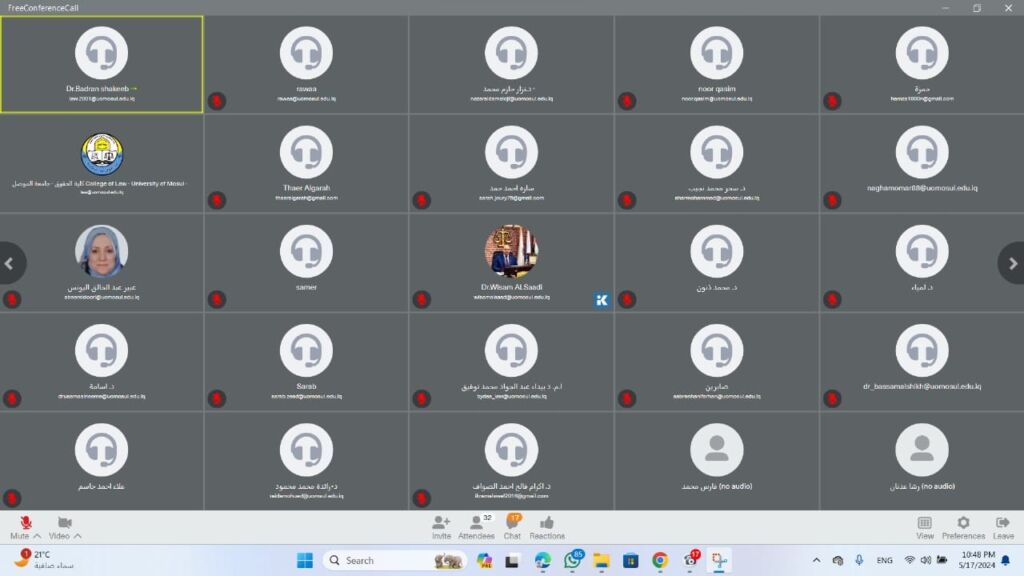The height and width of the screenshot is (576, 1024).
Task: Toggle the Video camera button
Action: (x=64, y=523)
